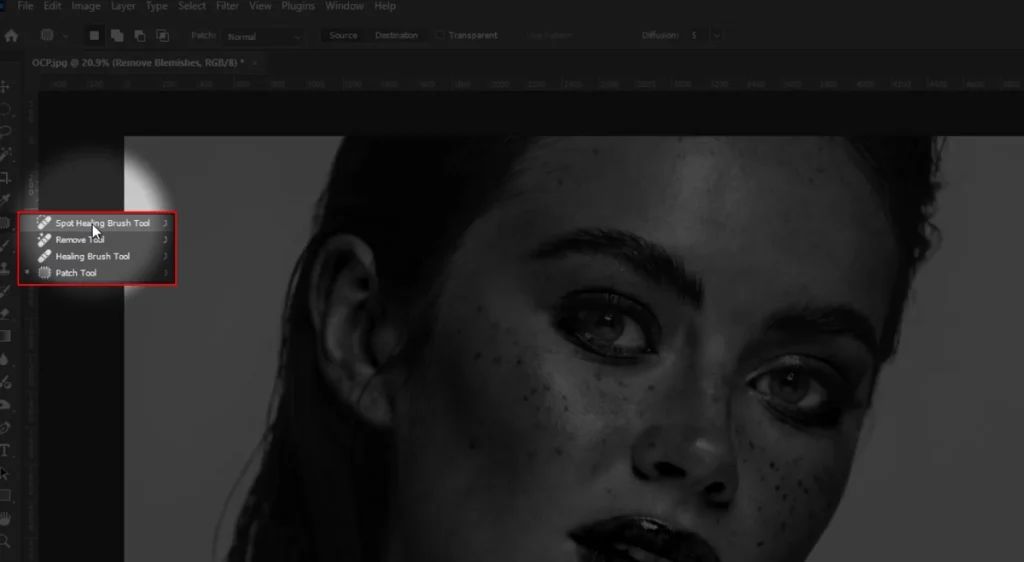Select the Eraser tool
Image resolution: width=1024 pixels, height=562 pixels.
pyautogui.click(x=5, y=314)
